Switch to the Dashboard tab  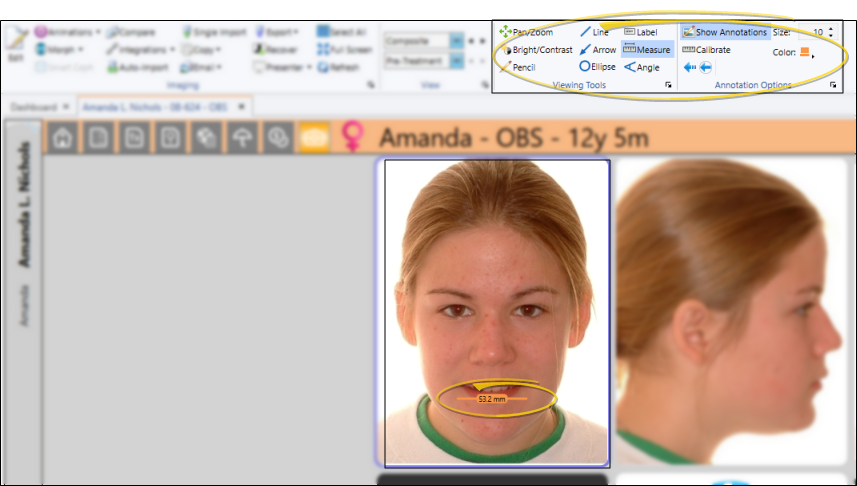[x=33, y=106]
